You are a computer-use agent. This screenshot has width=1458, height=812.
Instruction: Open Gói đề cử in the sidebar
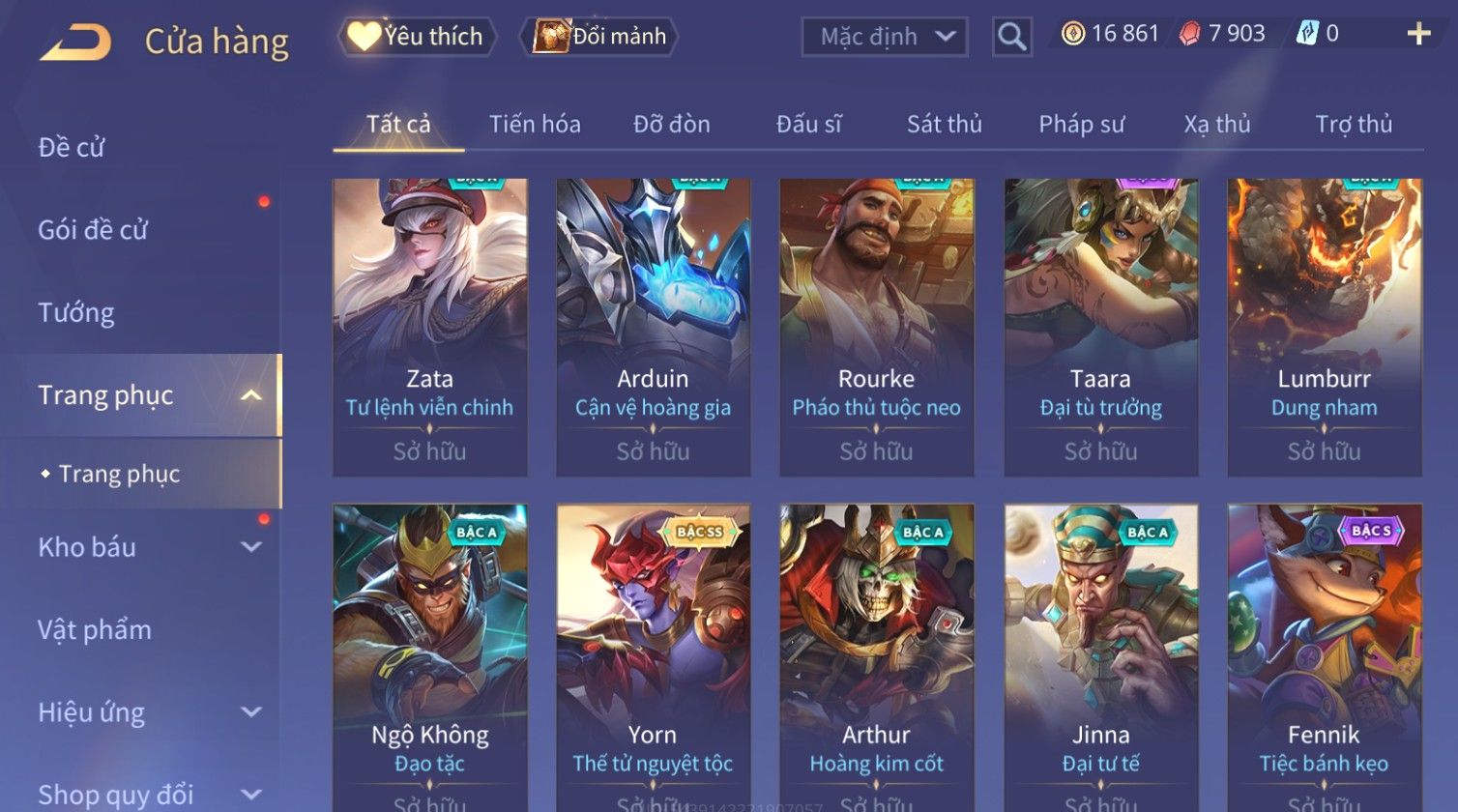93,230
